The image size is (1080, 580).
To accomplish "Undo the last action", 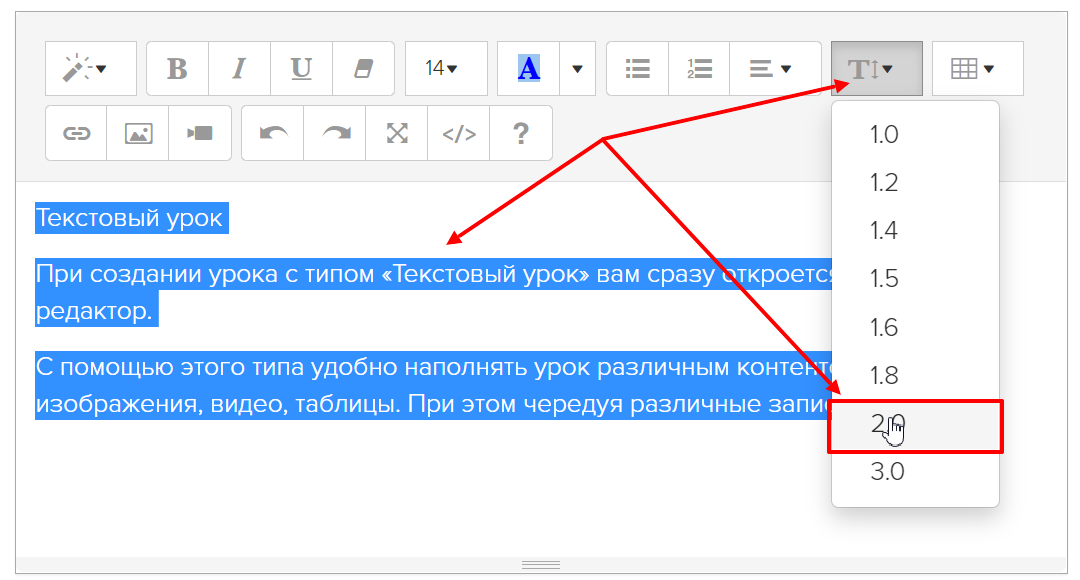I will (x=273, y=133).
